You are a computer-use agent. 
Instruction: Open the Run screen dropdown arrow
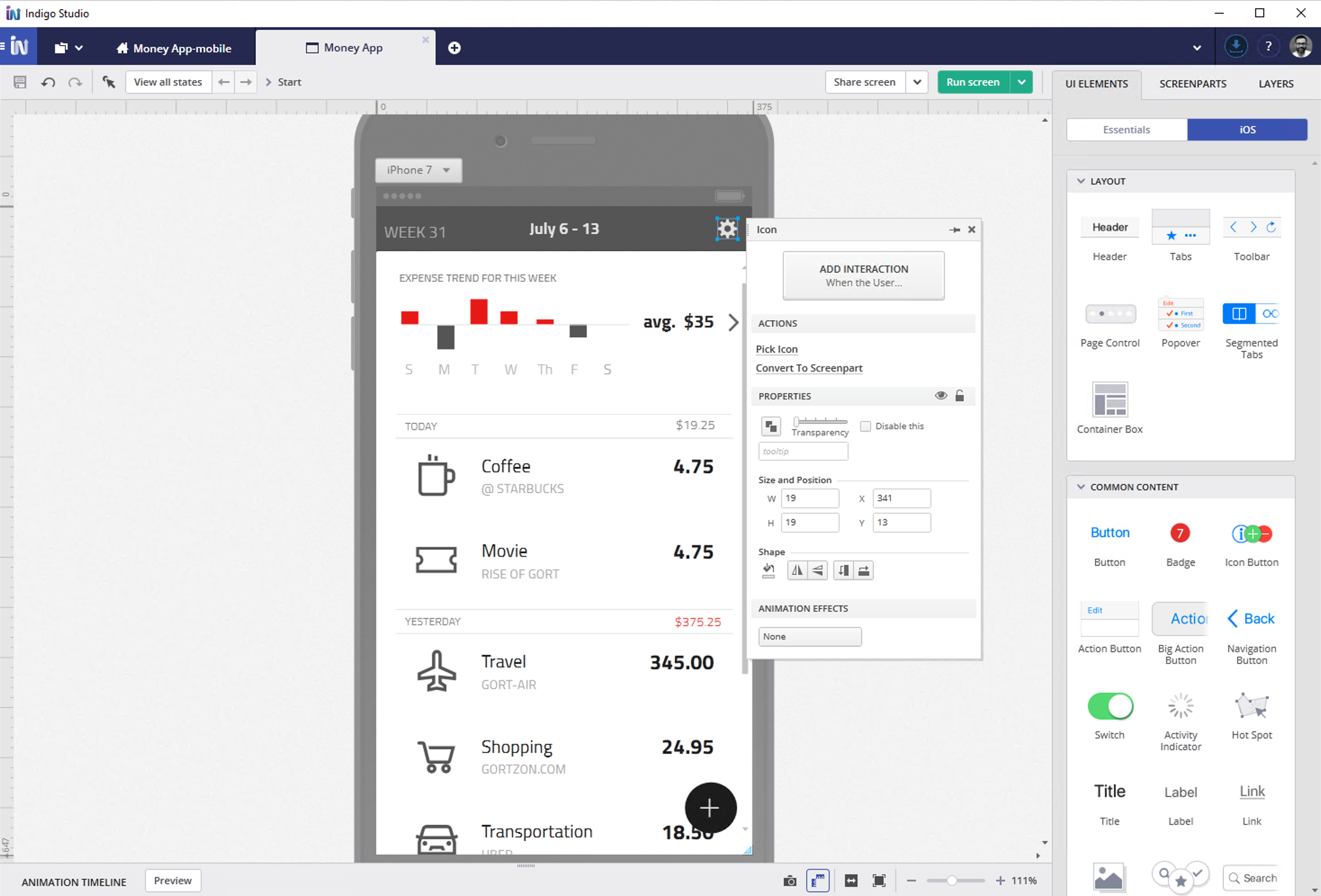coord(1021,82)
